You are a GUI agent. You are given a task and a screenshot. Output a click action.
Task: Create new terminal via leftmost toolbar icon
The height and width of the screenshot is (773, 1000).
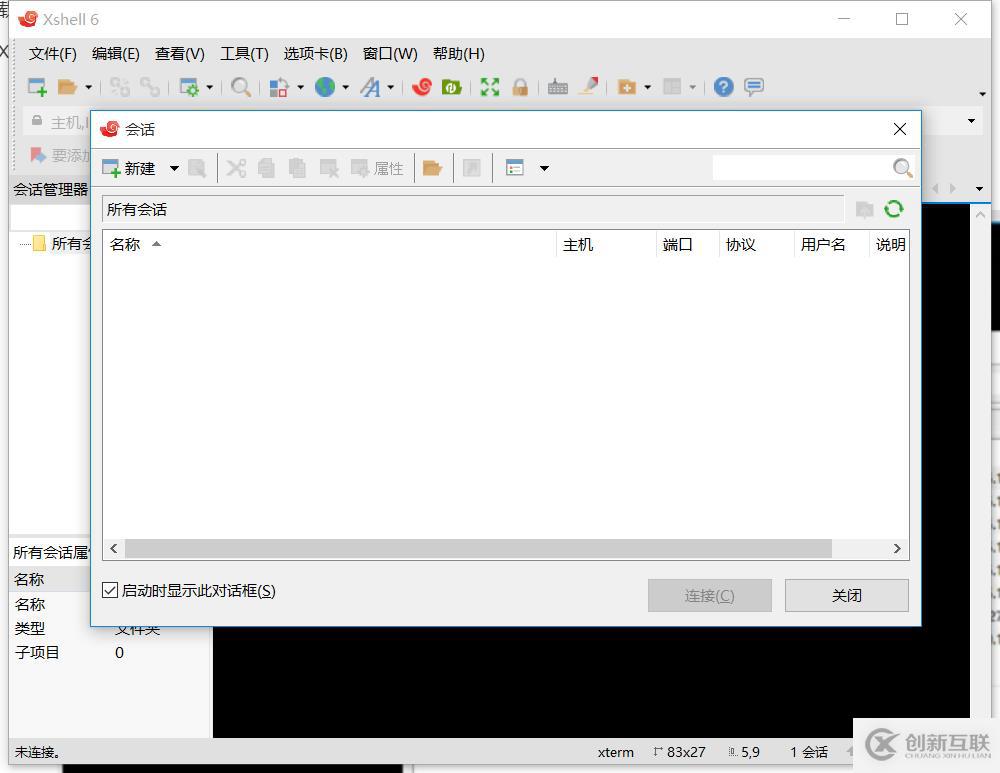click(x=36, y=87)
